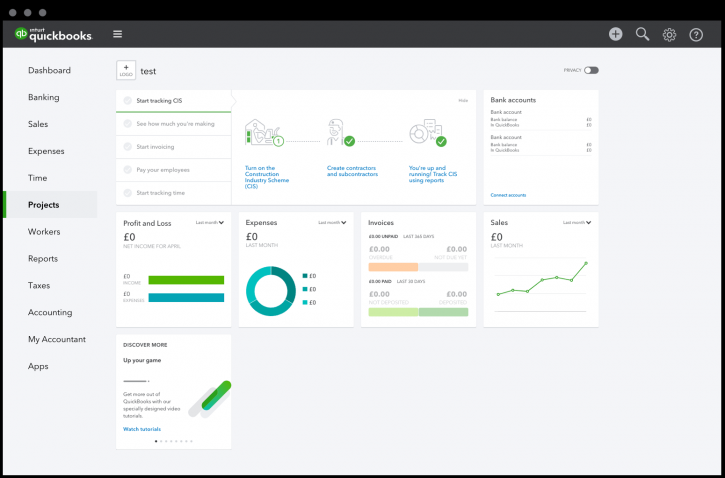
Task: Open the plus Create menu
Action: click(615, 34)
